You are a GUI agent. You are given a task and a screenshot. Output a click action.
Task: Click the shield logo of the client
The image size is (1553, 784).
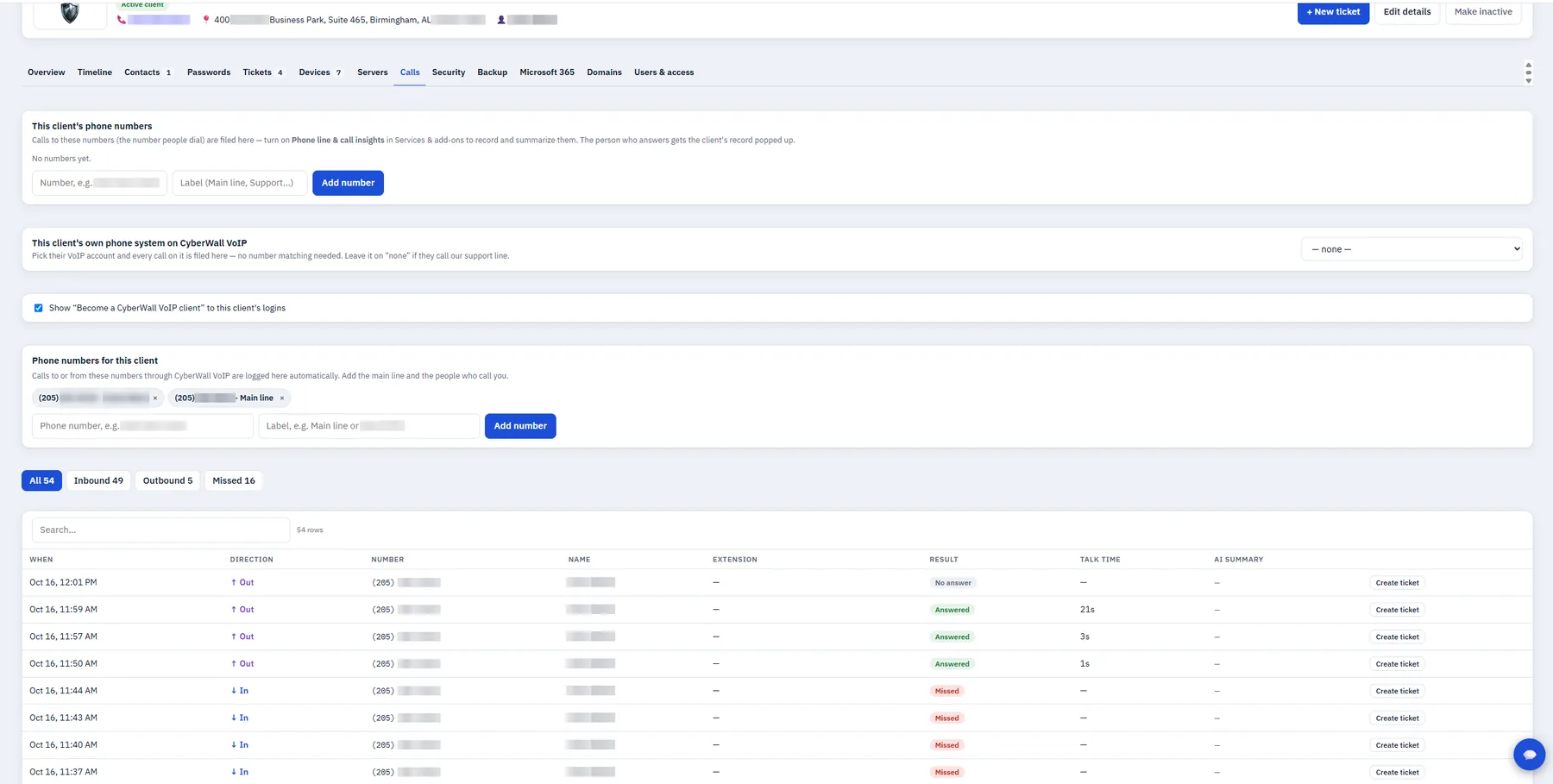coord(70,13)
